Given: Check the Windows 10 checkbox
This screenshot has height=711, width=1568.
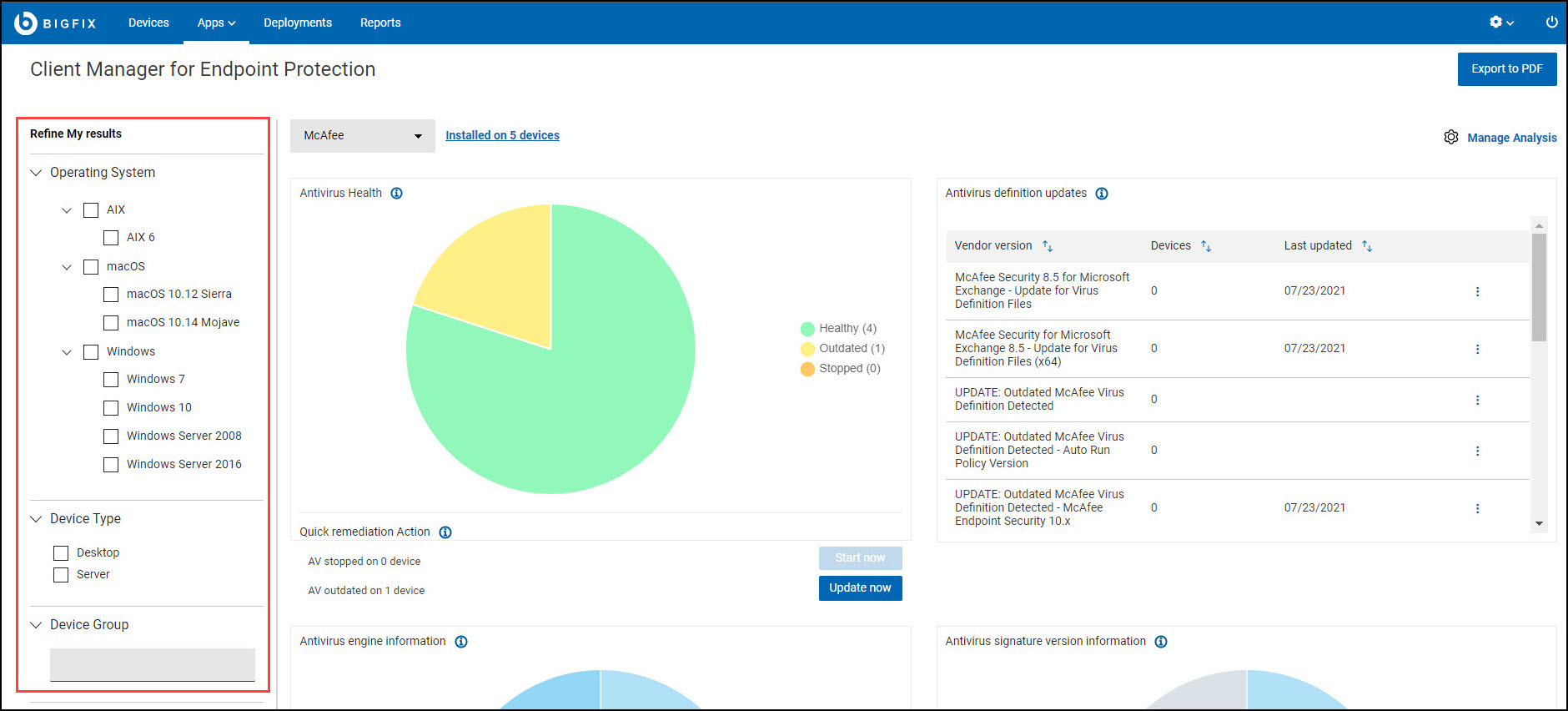Looking at the screenshot, I should pyautogui.click(x=111, y=408).
